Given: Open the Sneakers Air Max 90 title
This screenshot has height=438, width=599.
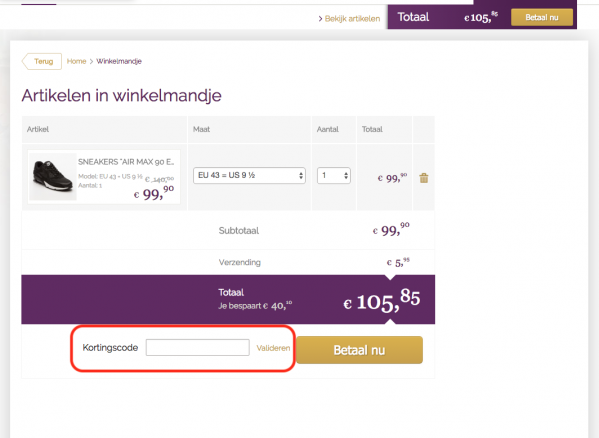Looking at the screenshot, I should (126, 162).
